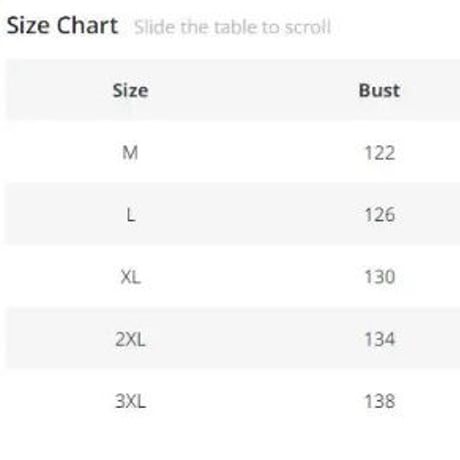Click the 2XL size cell
The height and width of the screenshot is (460, 460).
[x=130, y=340]
